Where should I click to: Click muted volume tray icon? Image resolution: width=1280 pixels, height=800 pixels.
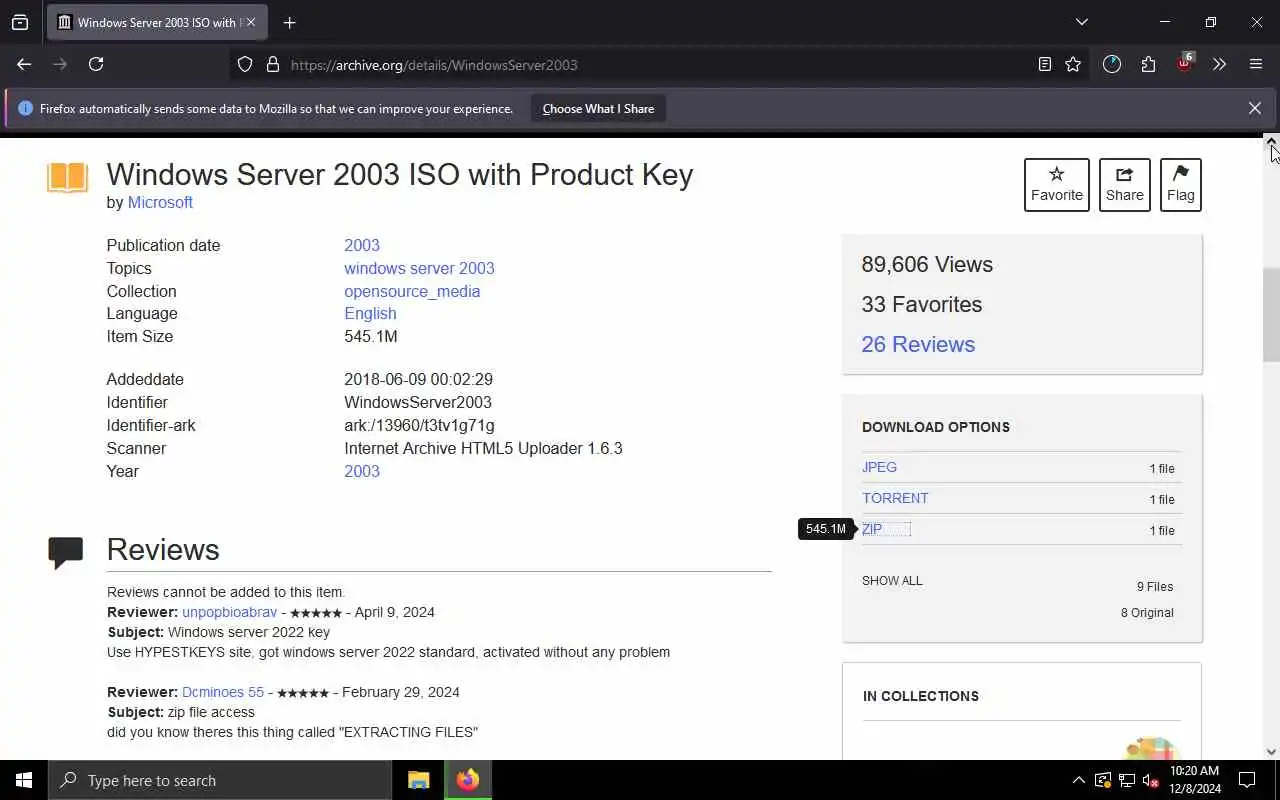[1150, 780]
